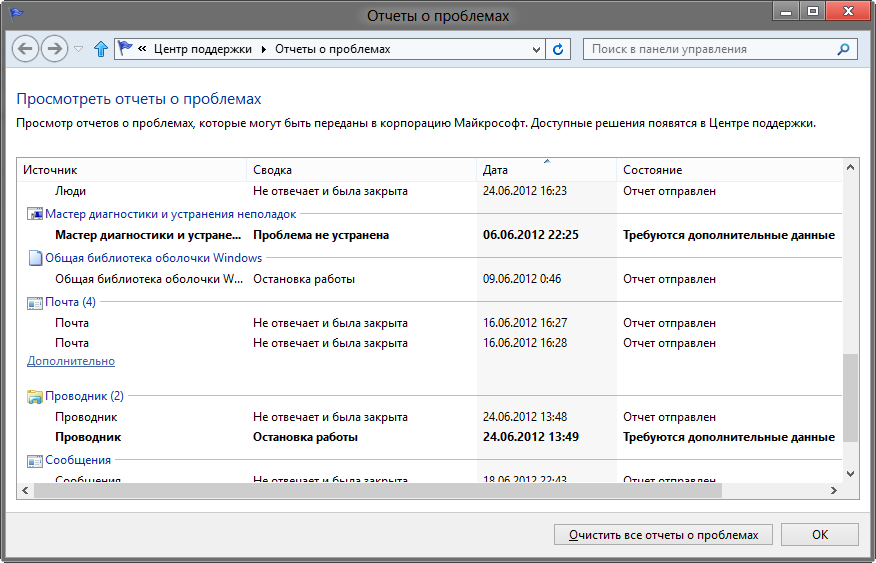876x563 pixels.
Task: Go up one level with blue arrow
Action: pyautogui.click(x=101, y=49)
